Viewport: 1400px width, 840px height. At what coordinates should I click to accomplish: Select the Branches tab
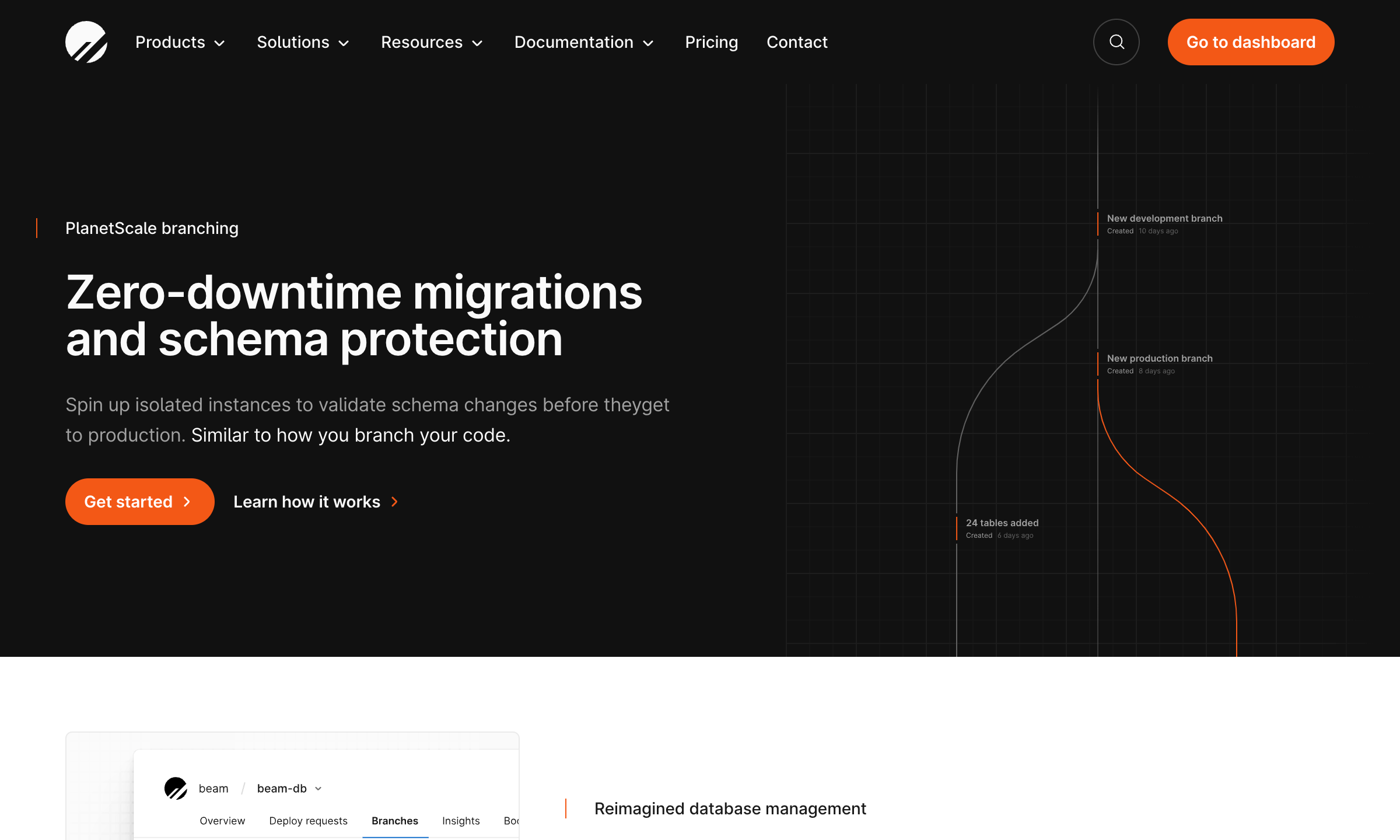pyautogui.click(x=395, y=821)
